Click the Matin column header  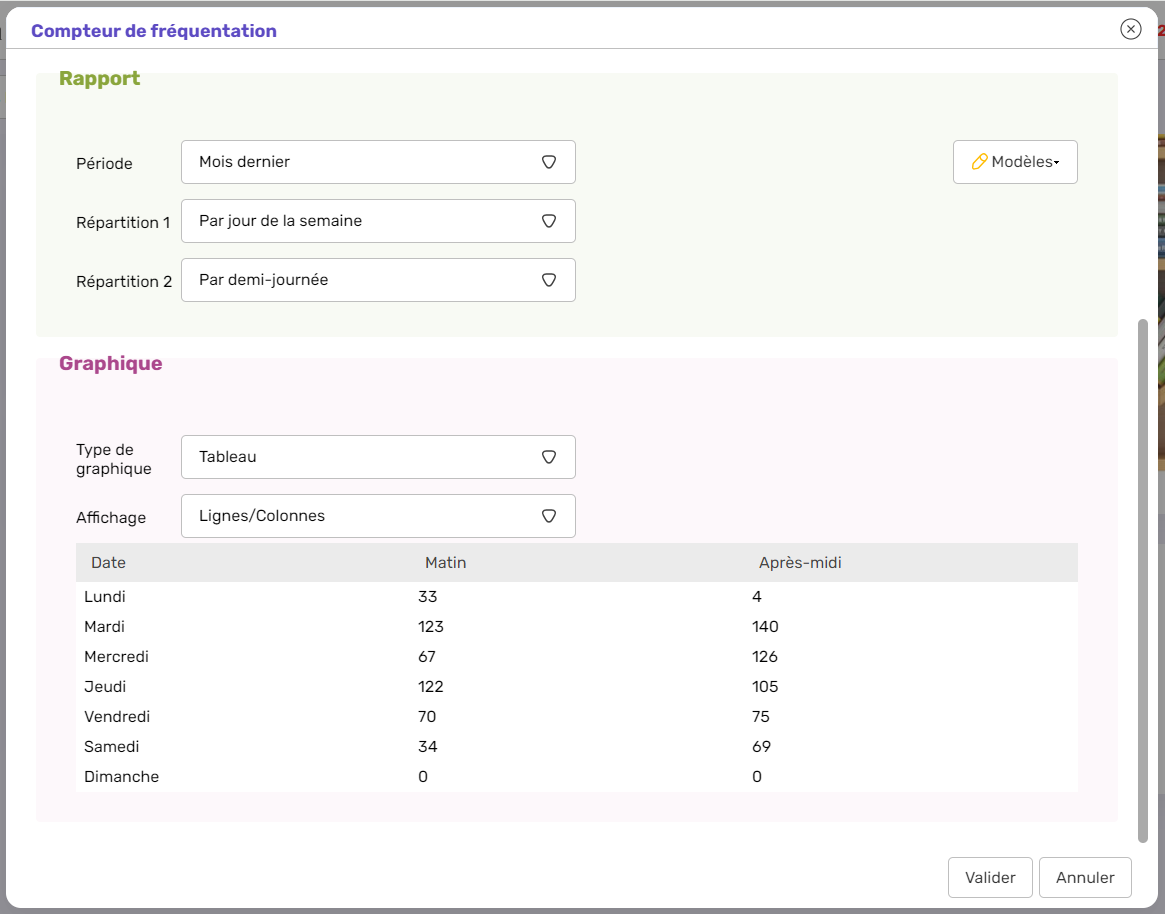(445, 563)
